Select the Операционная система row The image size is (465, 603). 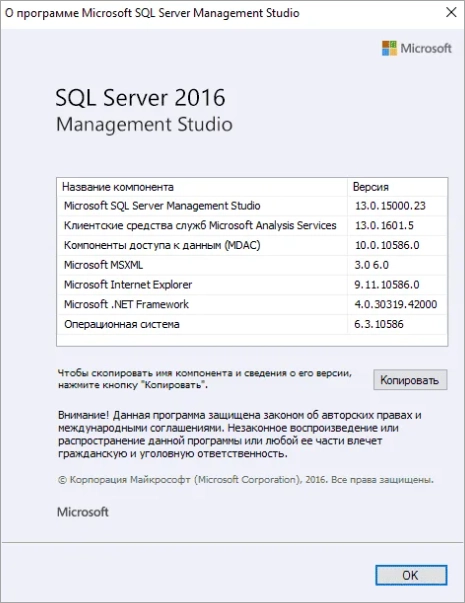tap(252, 324)
